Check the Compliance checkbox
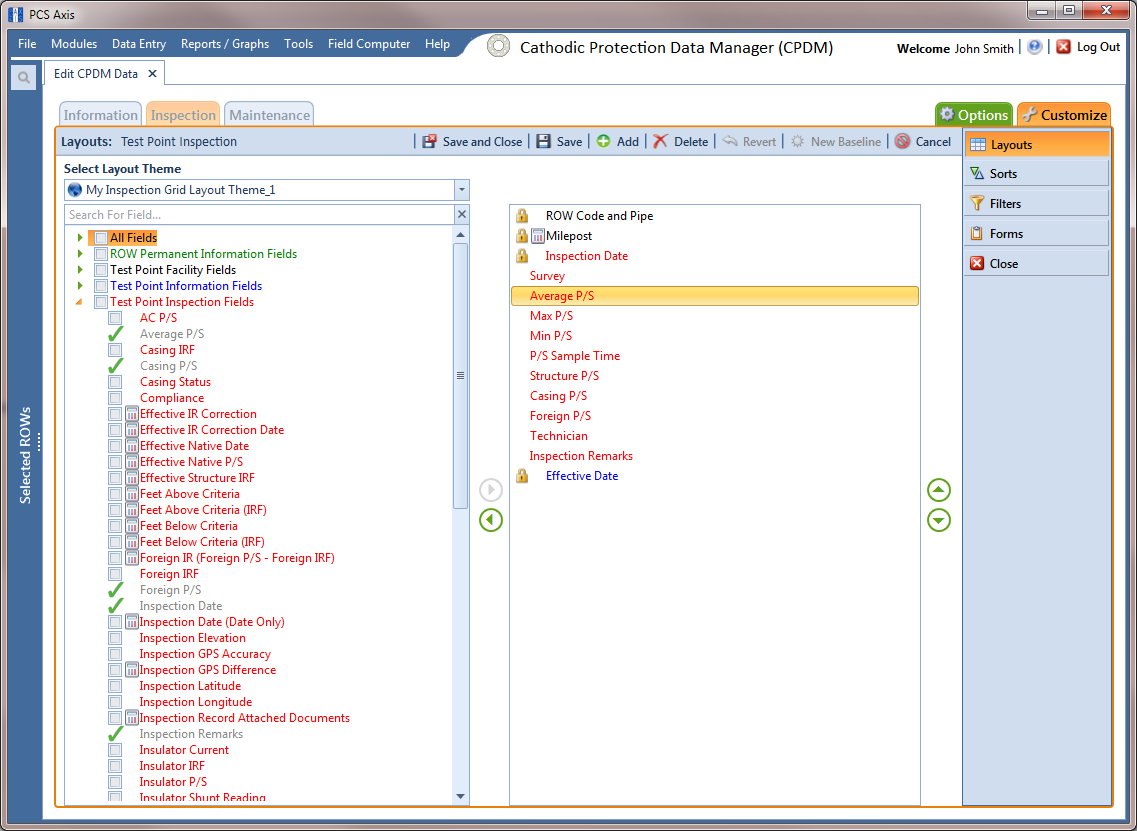This screenshot has width=1137, height=831. 115,397
